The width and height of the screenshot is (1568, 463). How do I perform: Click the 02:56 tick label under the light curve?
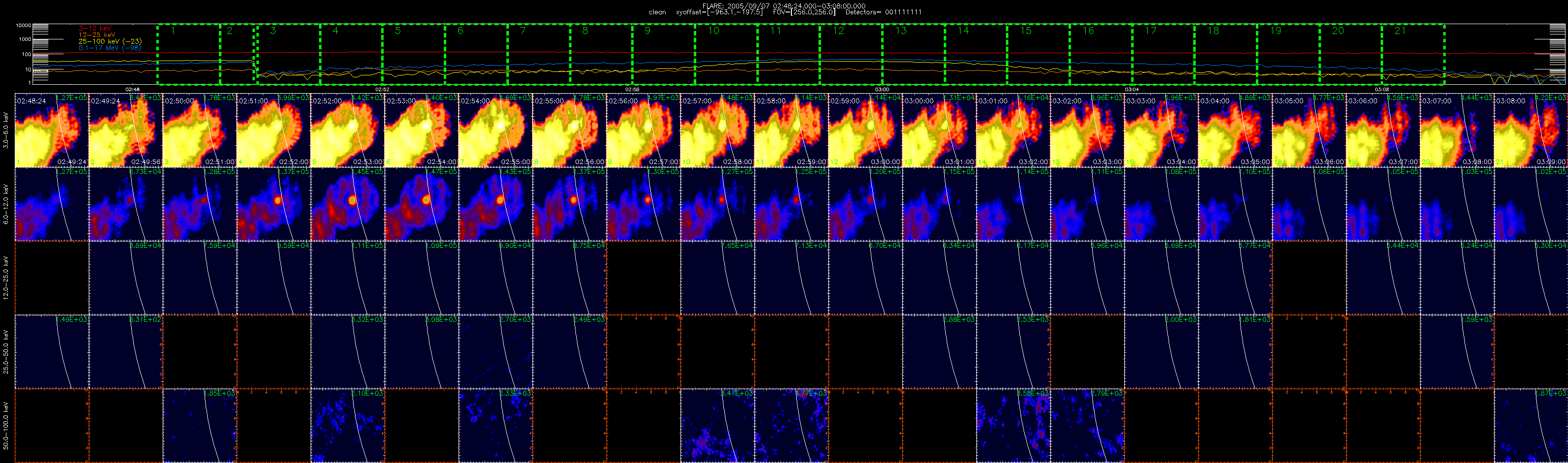pyautogui.click(x=632, y=90)
